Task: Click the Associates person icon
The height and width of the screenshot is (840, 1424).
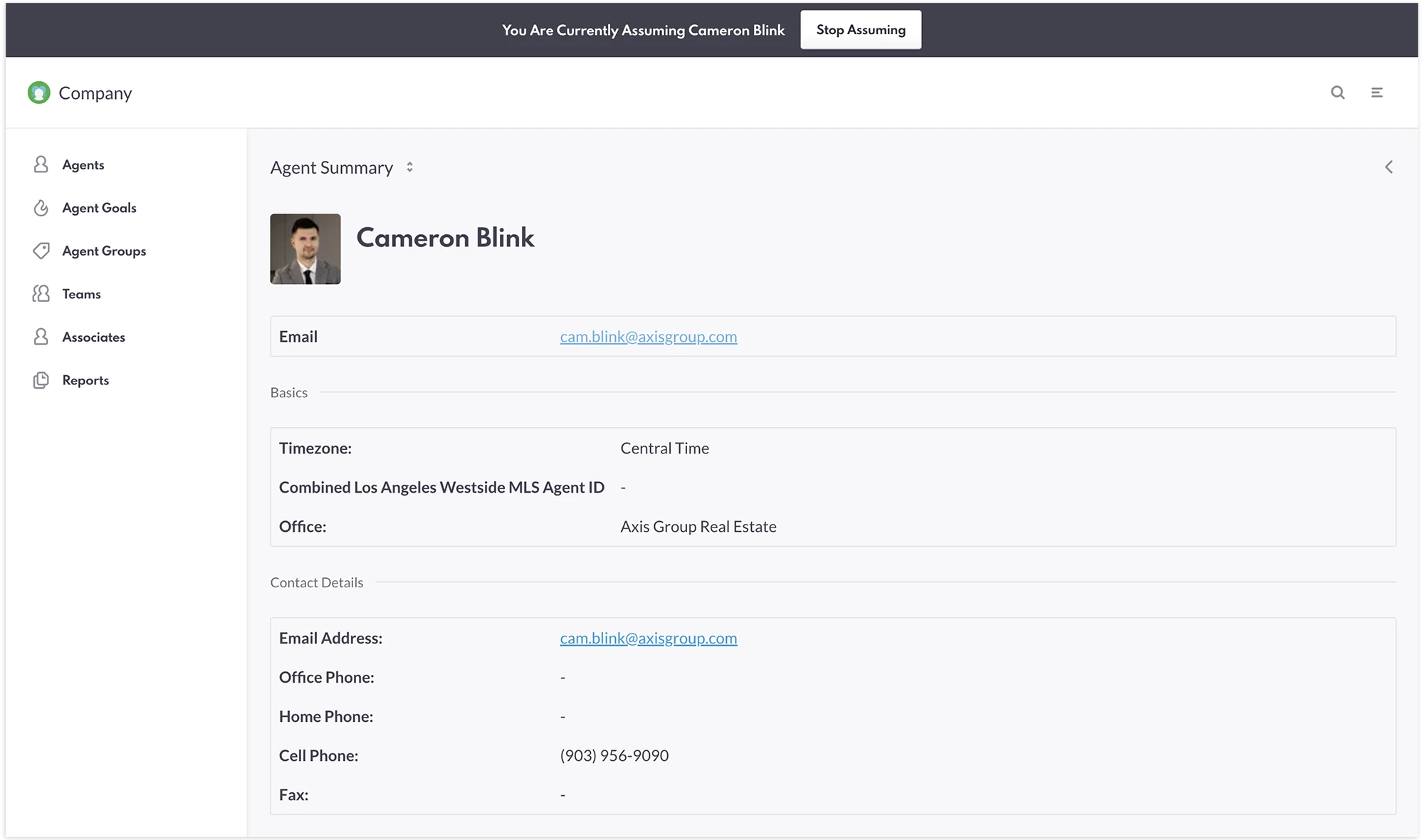Action: coord(41,337)
